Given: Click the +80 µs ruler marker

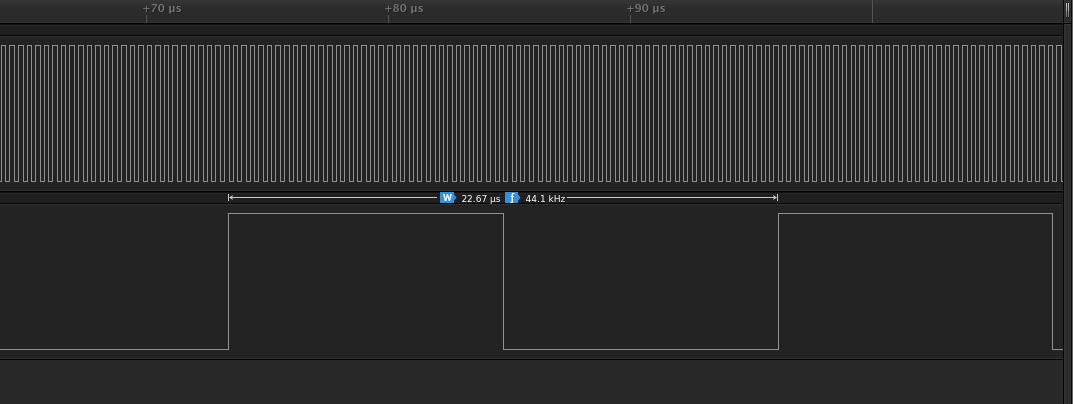Looking at the screenshot, I should (404, 9).
